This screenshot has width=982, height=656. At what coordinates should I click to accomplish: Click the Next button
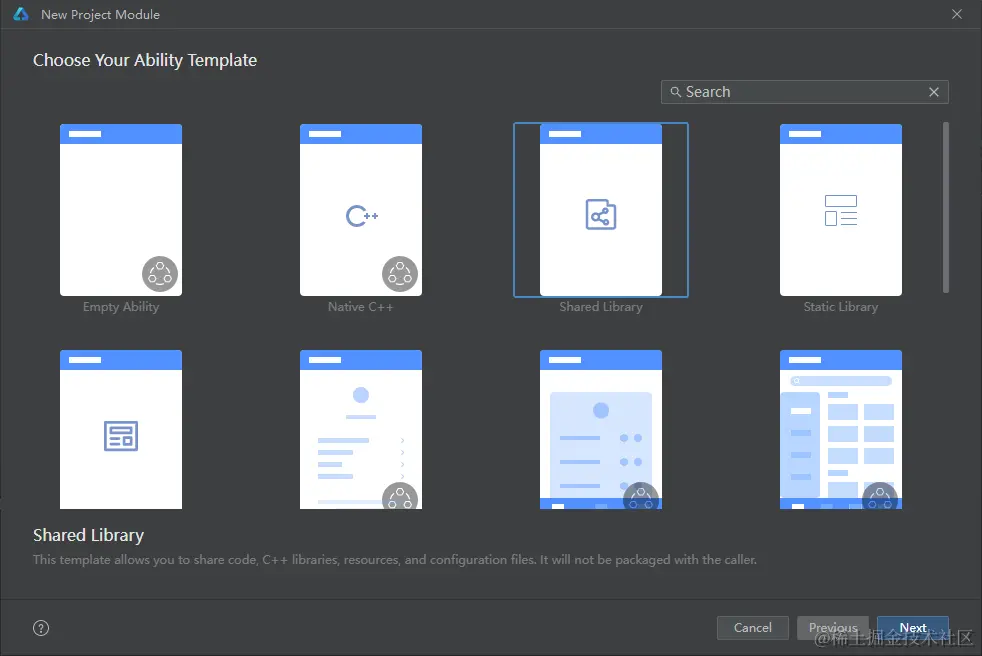[913, 628]
